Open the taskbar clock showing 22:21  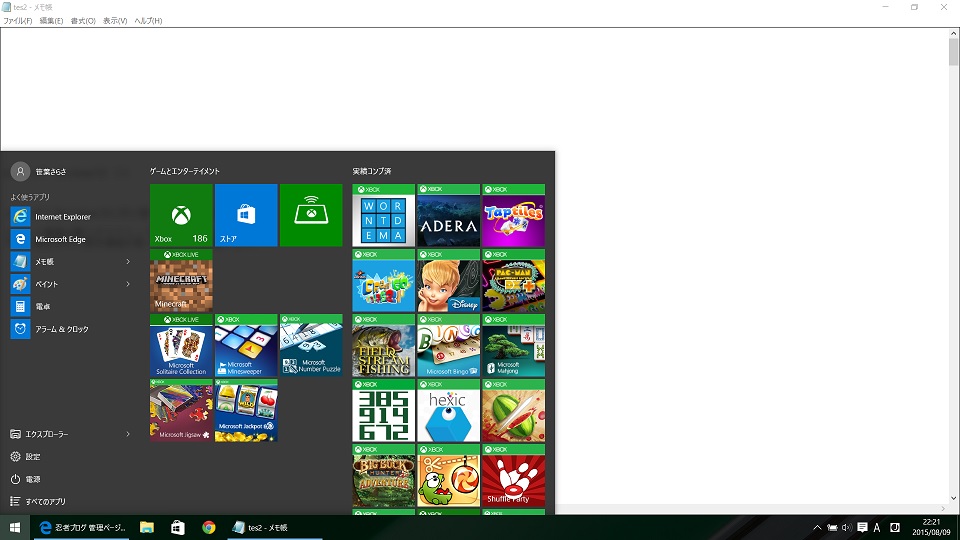(x=931, y=527)
